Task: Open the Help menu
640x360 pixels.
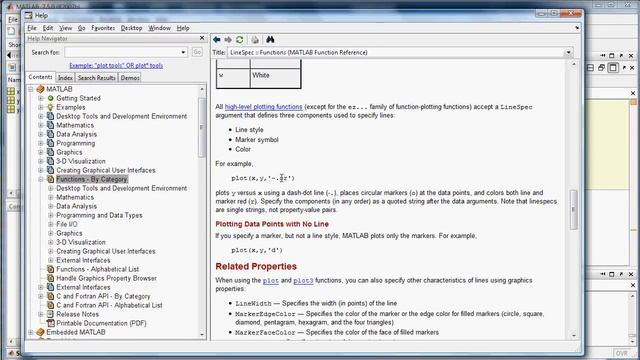Action: coord(183,28)
